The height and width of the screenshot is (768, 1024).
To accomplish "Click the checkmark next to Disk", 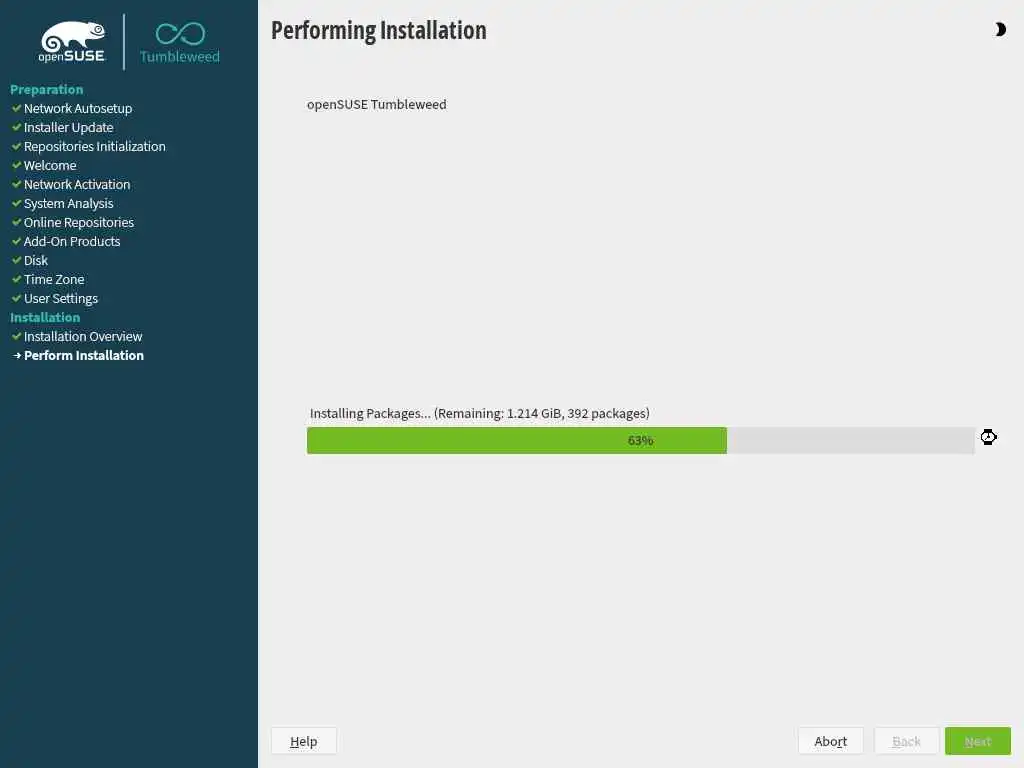I will click(16, 261).
